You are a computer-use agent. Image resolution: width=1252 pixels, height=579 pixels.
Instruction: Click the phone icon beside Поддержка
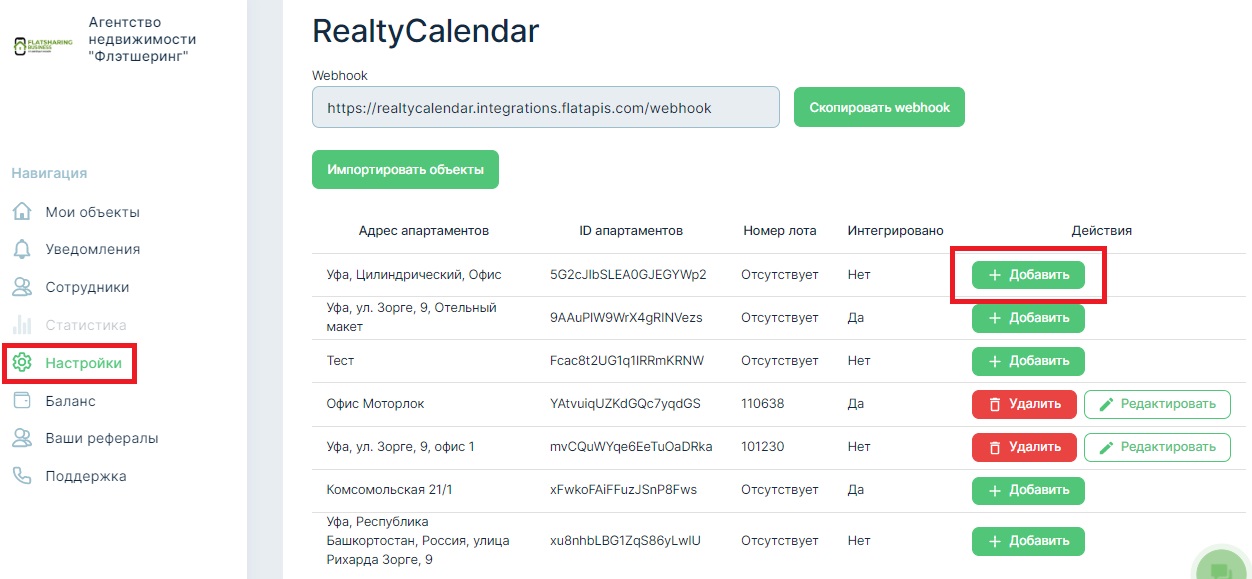pos(22,476)
